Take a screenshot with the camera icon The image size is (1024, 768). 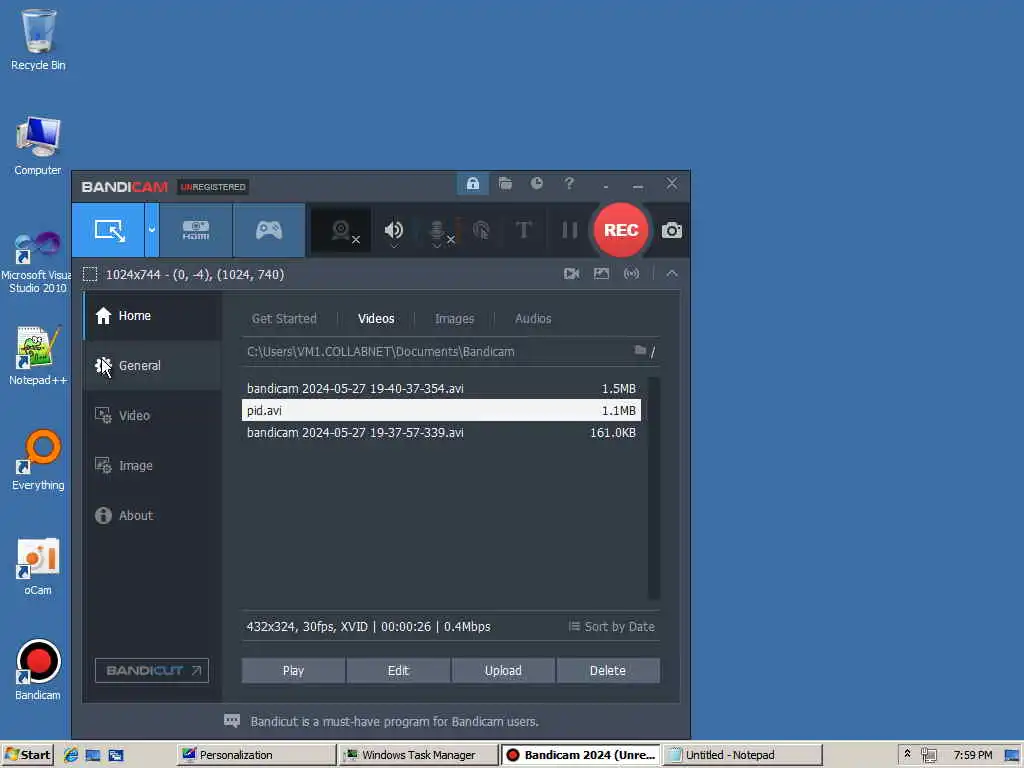coord(671,231)
